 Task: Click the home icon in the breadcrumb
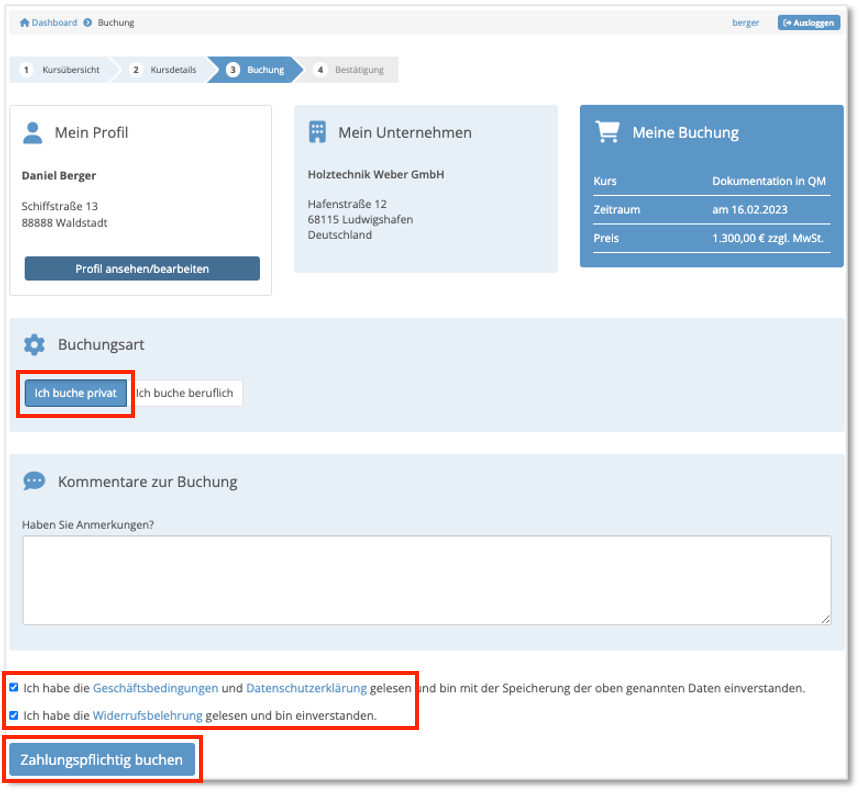point(26,22)
